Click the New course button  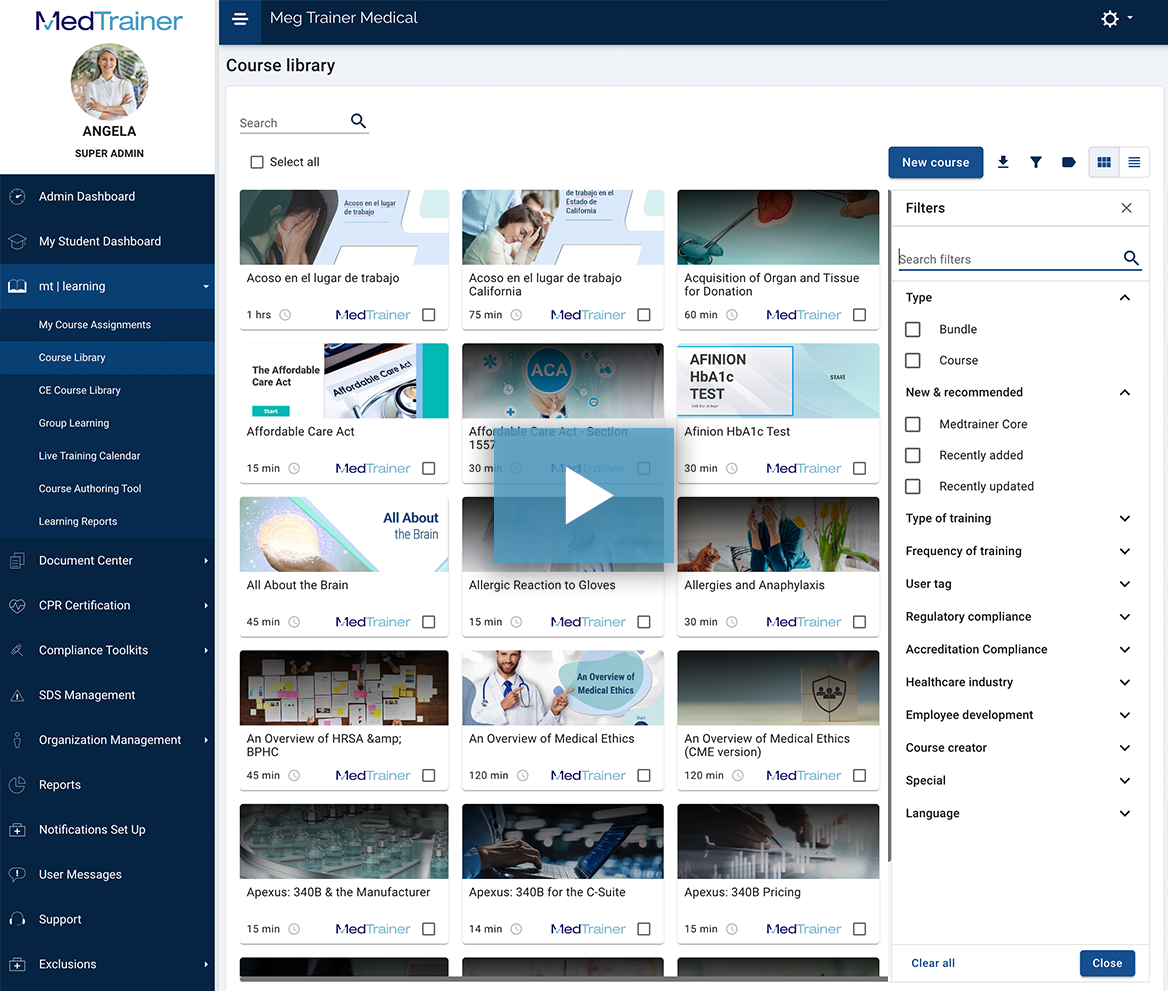[x=935, y=162]
